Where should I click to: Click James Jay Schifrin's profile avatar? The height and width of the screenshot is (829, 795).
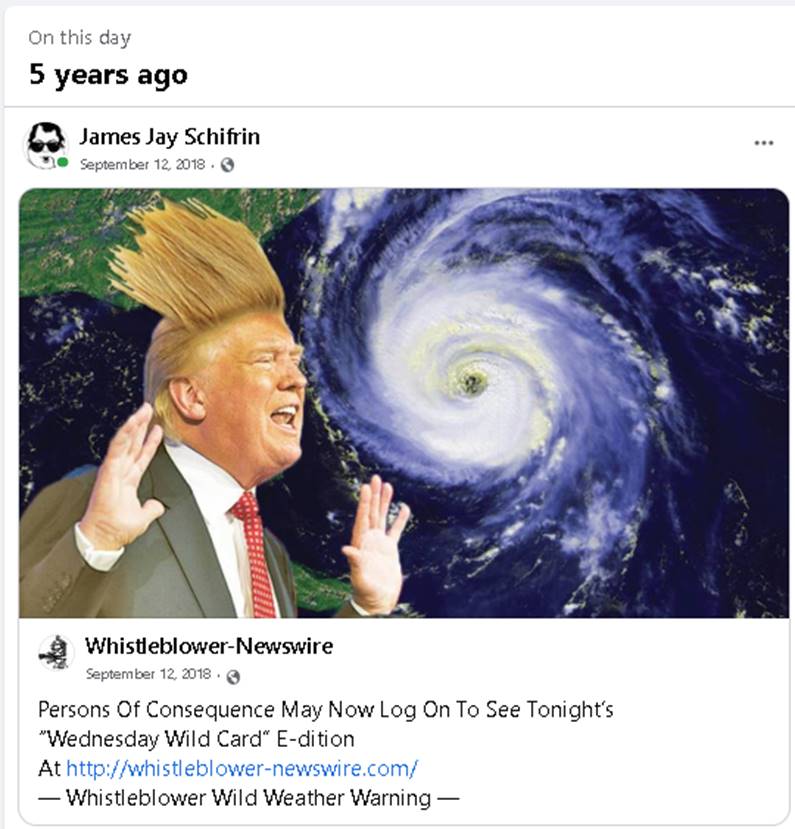click(x=47, y=145)
